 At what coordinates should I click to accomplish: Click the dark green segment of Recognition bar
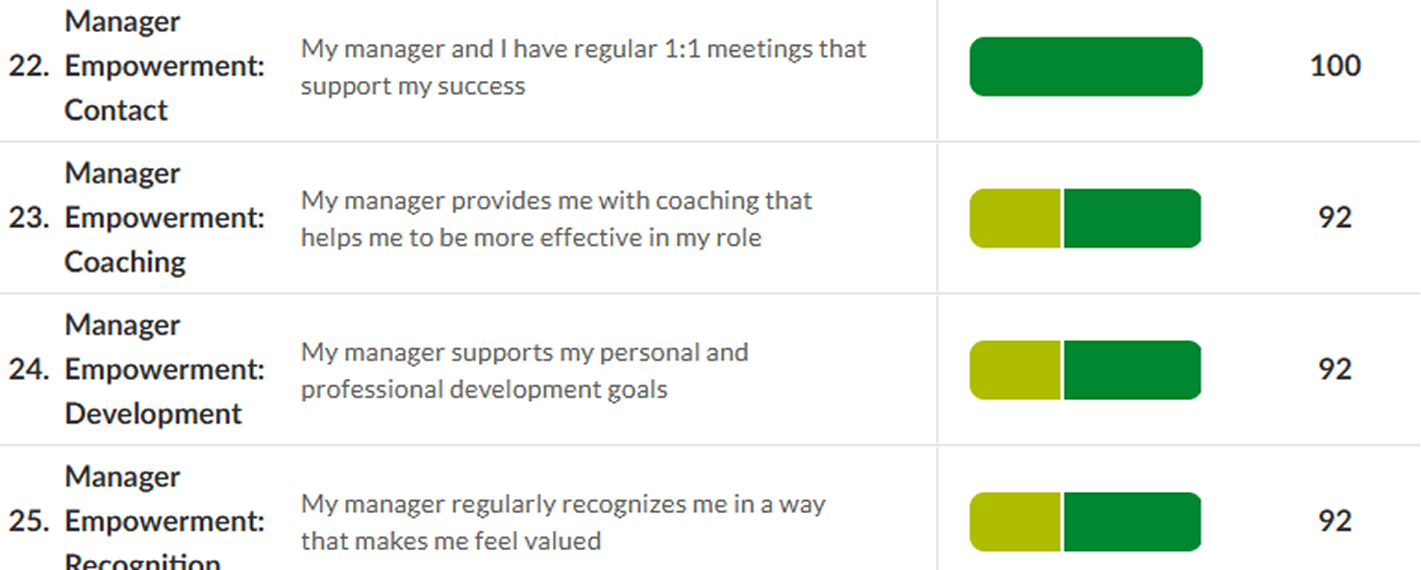click(1133, 522)
